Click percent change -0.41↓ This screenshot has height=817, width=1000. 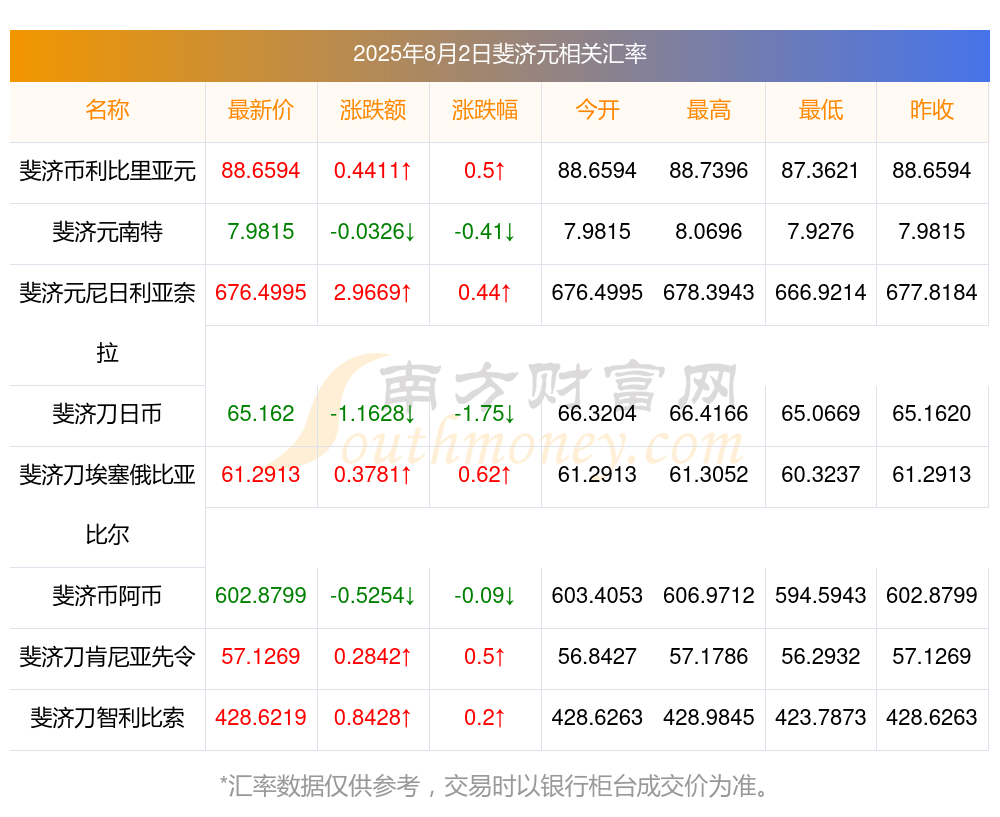click(485, 232)
